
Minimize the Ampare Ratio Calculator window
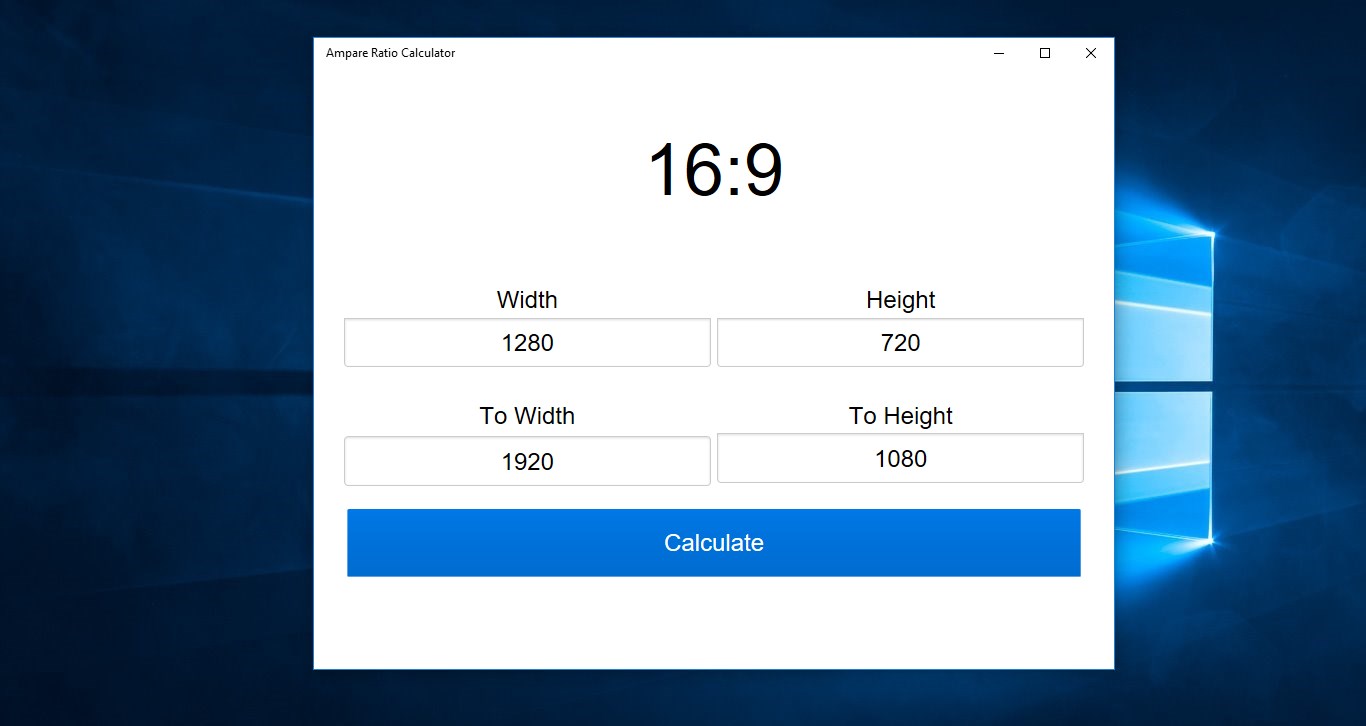[998, 53]
